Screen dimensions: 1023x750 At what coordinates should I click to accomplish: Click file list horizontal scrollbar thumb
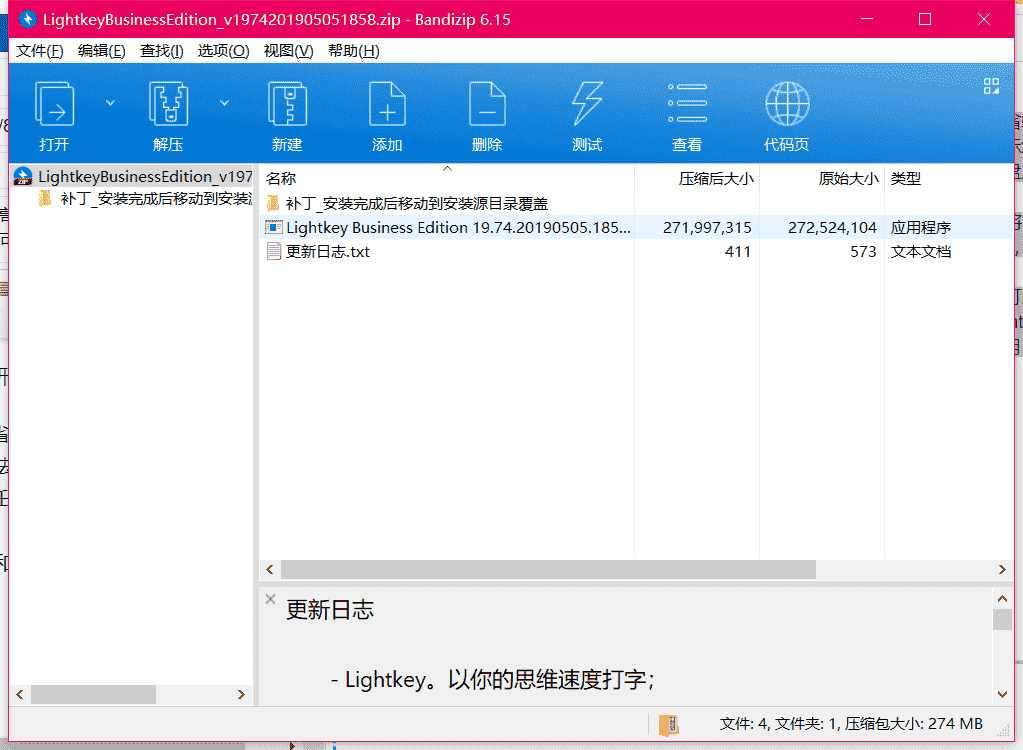(x=548, y=569)
